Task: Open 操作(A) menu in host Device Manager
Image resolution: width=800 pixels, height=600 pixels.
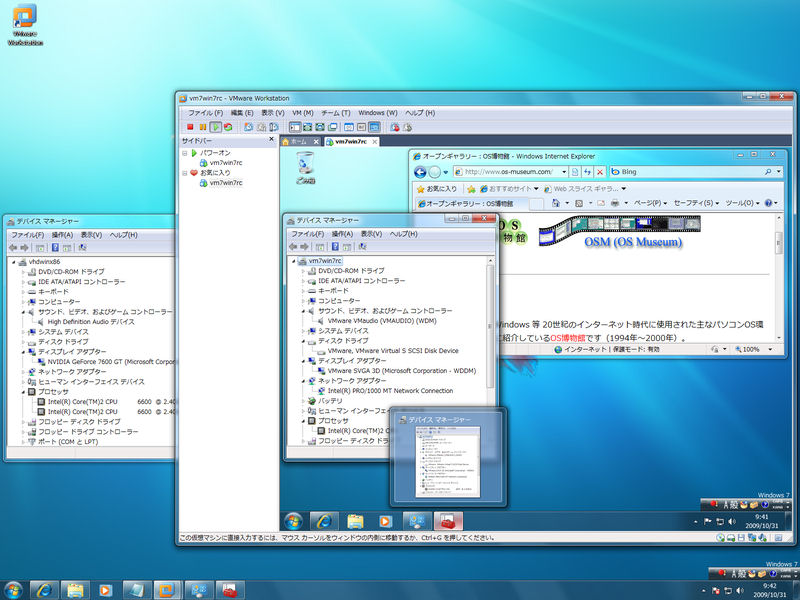Action: (x=62, y=235)
